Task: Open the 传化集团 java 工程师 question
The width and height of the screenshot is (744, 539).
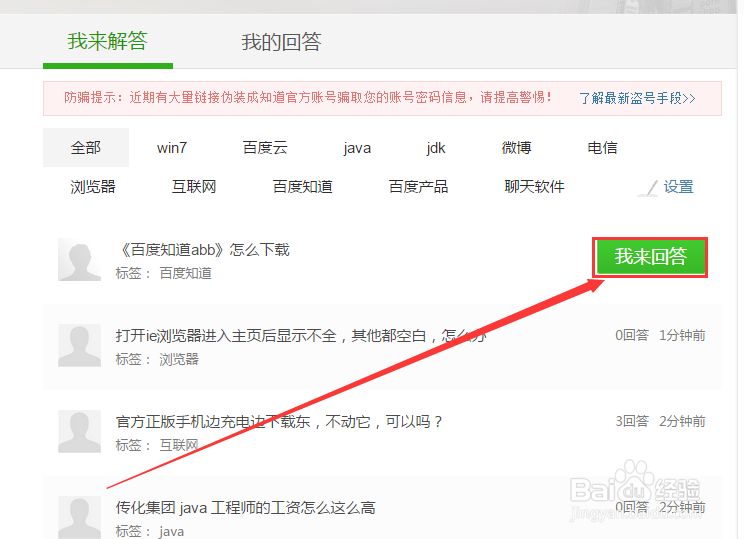Action: (x=245, y=508)
